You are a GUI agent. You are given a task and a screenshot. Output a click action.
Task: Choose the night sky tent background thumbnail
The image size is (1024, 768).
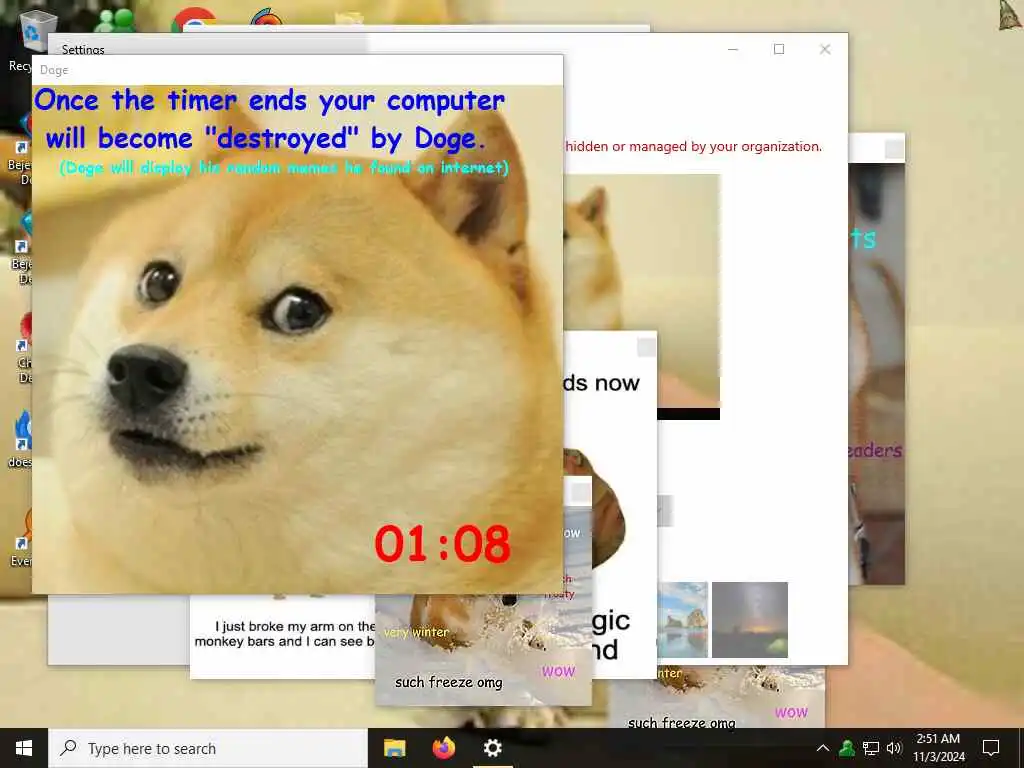pos(750,620)
